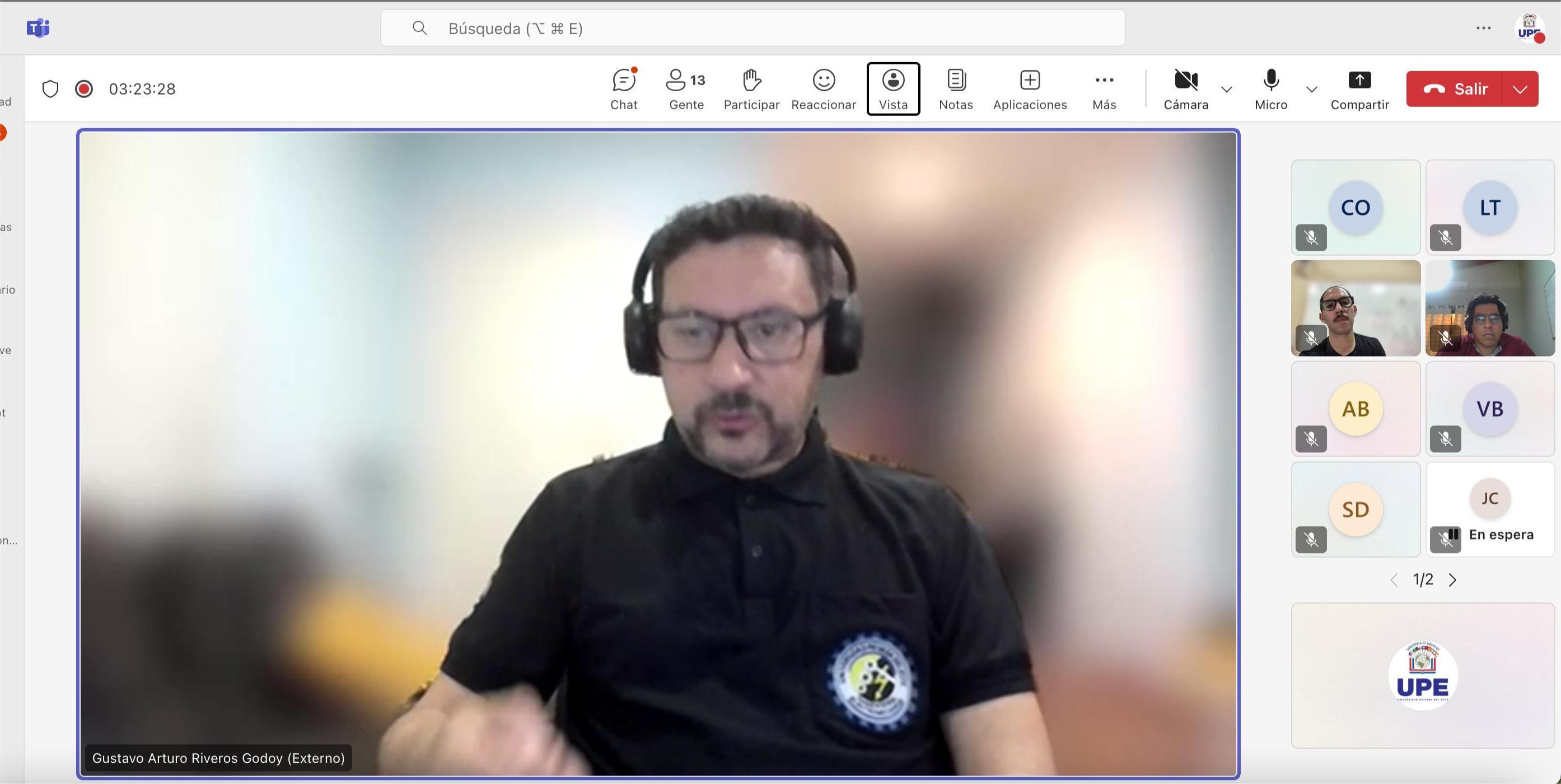Click the red recording indicator
Viewport: 1561px width, 784px height.
(x=83, y=89)
